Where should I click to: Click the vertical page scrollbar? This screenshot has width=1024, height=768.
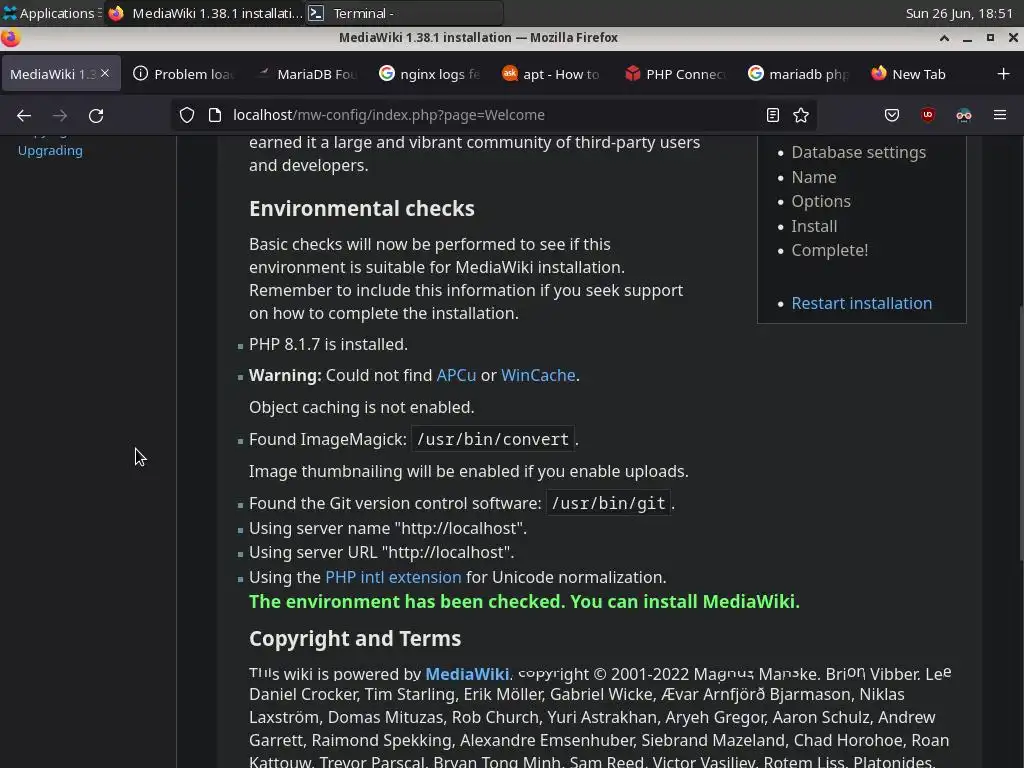(1019, 433)
